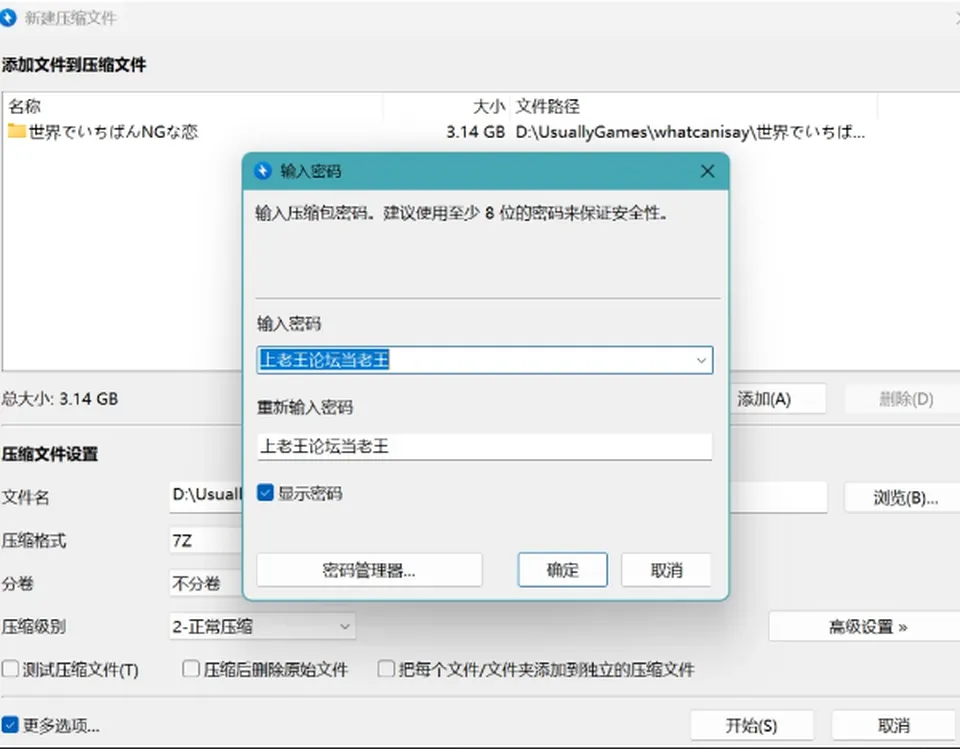The image size is (960, 749).
Task: Toggle the 更多选项 checkbox
Action: (10, 725)
